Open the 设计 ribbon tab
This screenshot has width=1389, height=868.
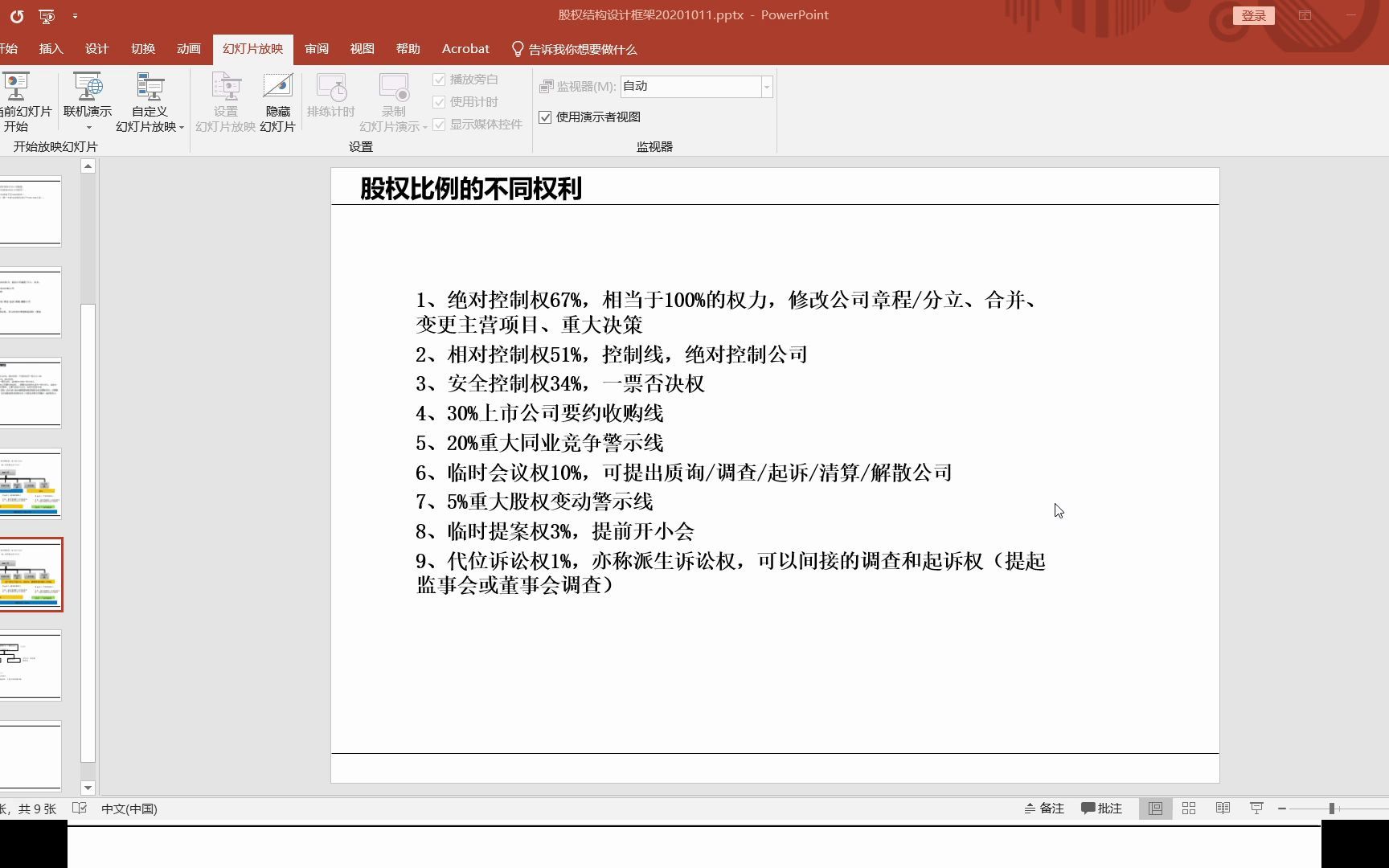tap(96, 49)
